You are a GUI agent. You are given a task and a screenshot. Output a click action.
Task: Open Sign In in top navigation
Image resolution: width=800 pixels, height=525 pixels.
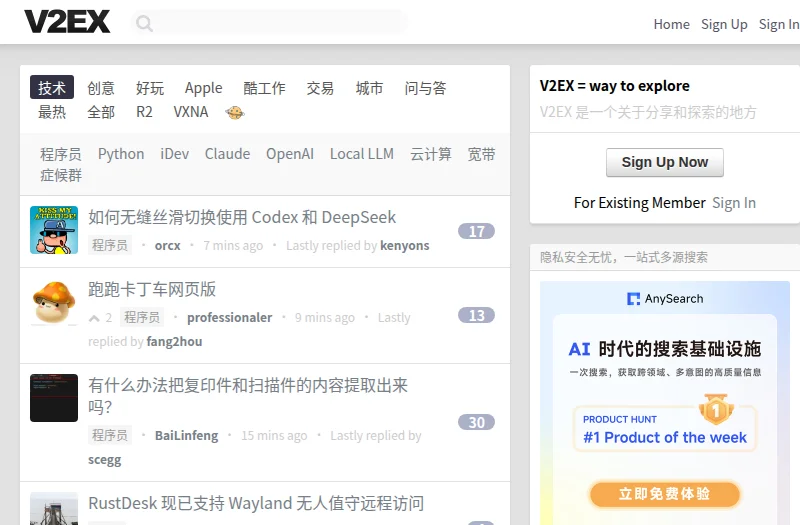(x=779, y=24)
